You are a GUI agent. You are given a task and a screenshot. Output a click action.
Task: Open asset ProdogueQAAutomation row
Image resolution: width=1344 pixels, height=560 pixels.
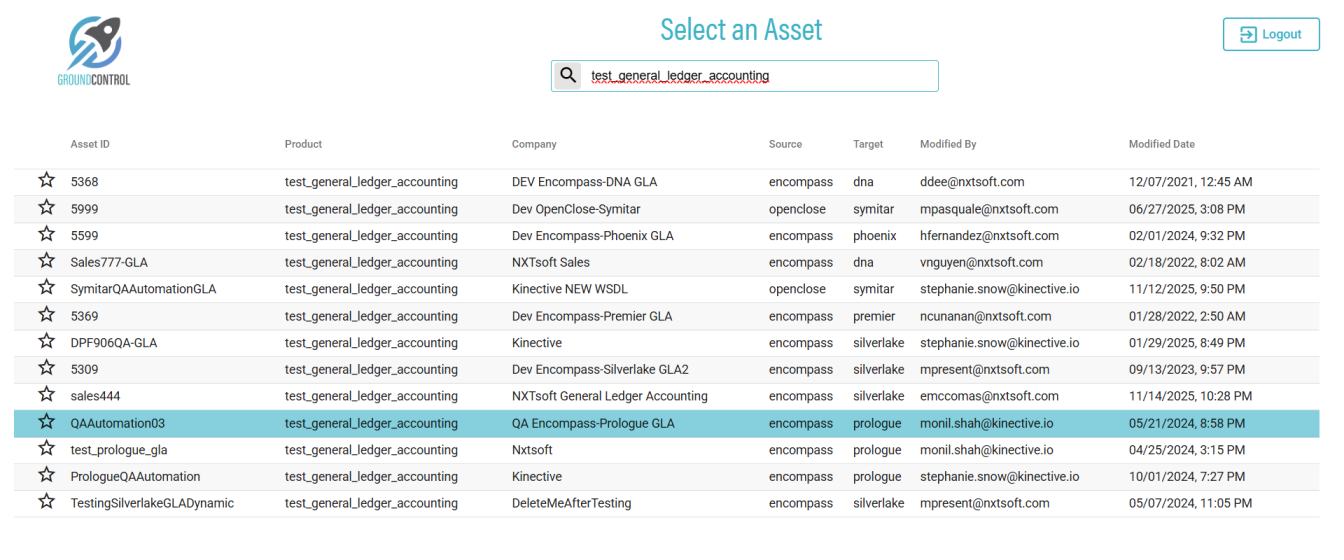point(135,477)
